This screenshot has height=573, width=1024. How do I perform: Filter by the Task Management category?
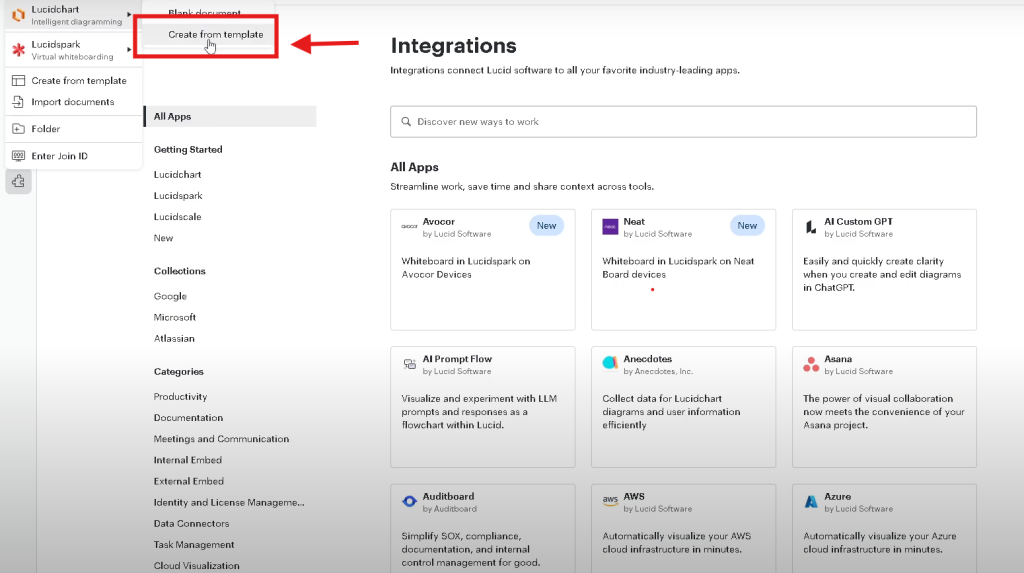click(x=194, y=545)
